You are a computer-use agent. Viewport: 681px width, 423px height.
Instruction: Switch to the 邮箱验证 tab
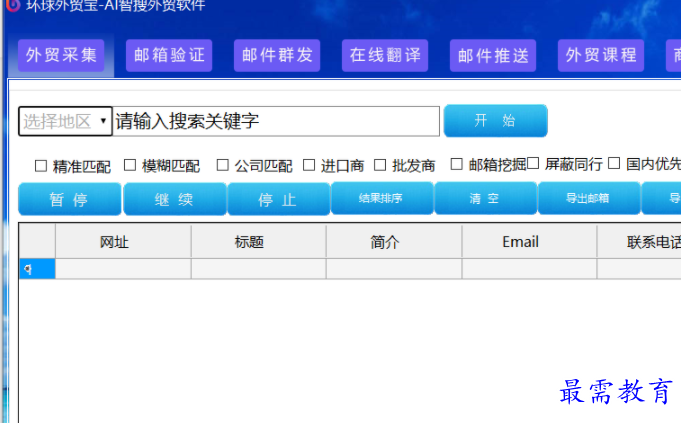(169, 56)
